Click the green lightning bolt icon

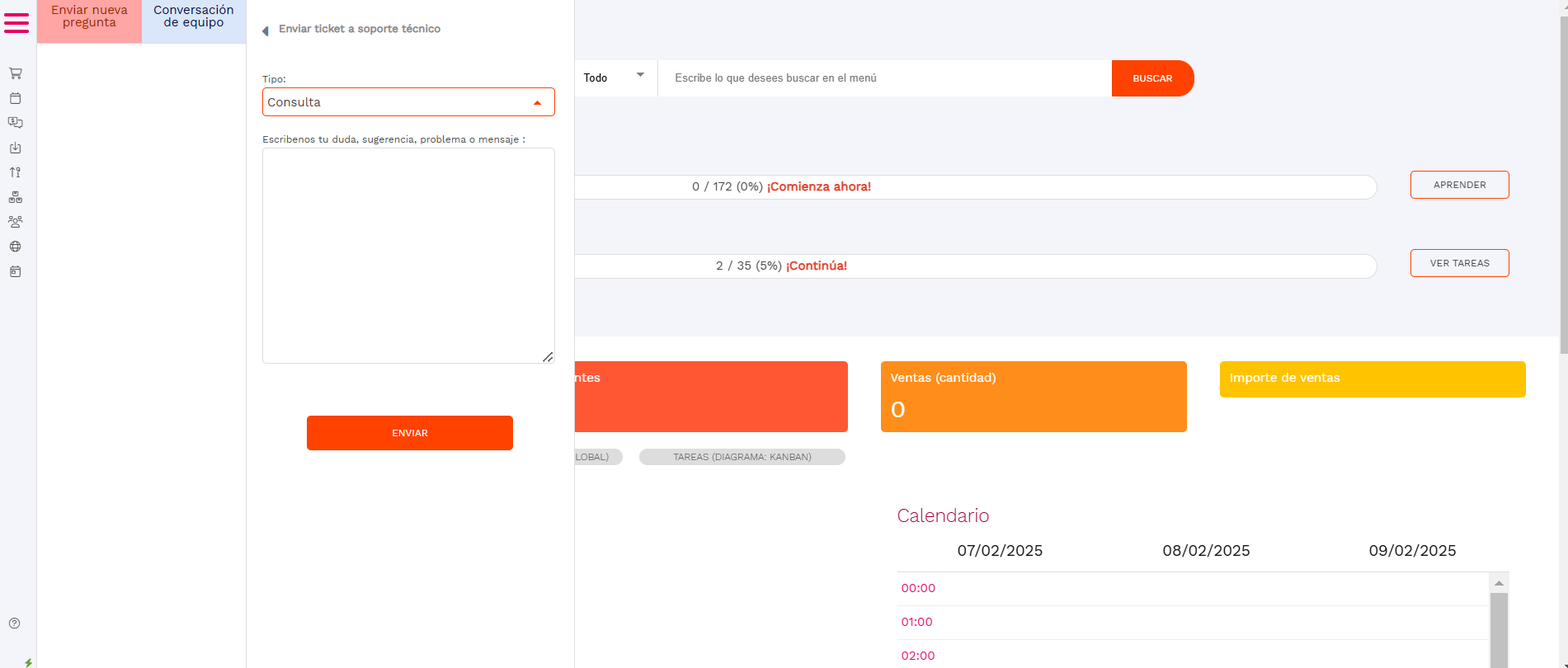click(28, 662)
